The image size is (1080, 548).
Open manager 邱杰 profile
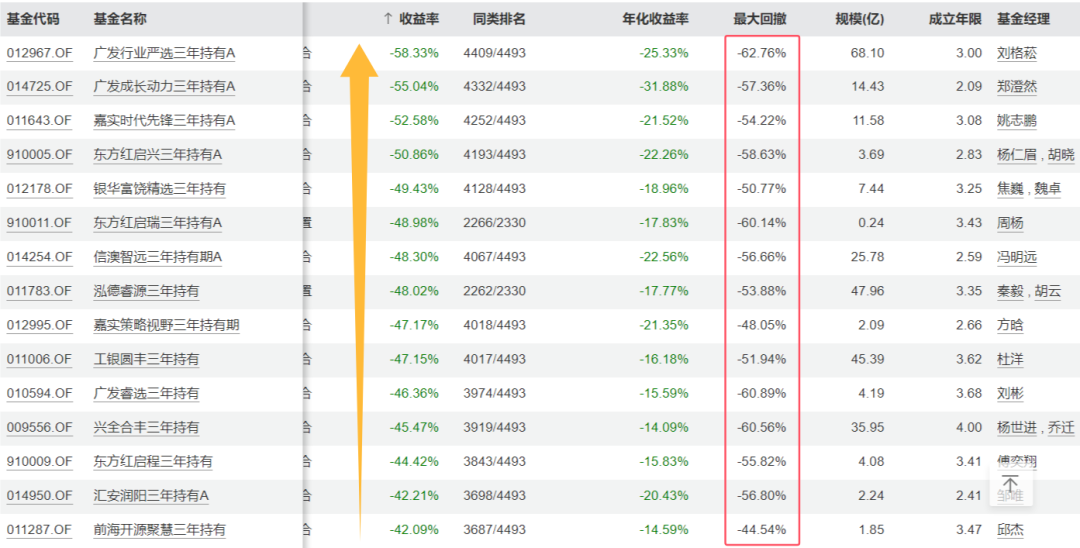(1010, 530)
